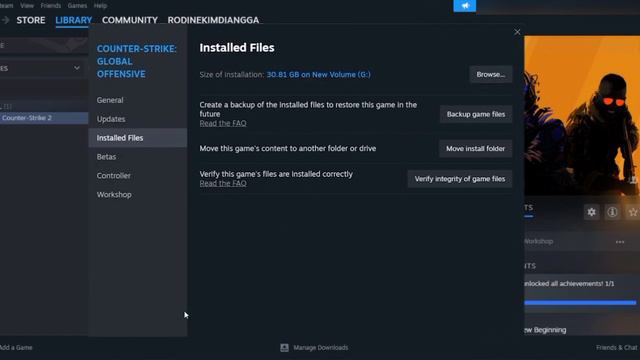Open the Workshop section in properties
640x360 pixels.
pos(138,195)
